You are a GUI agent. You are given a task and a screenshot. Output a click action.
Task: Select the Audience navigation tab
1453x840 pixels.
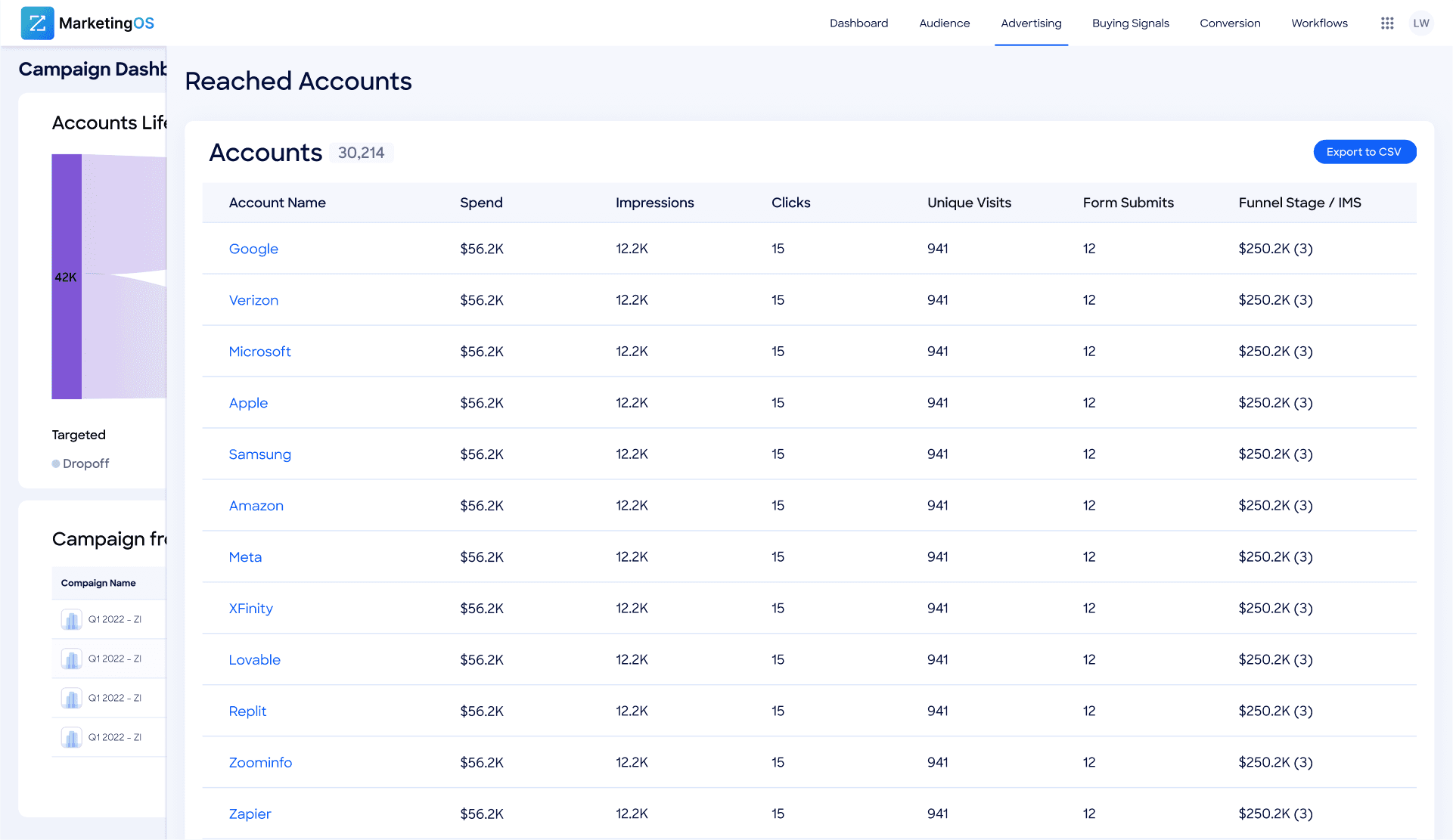click(x=944, y=23)
